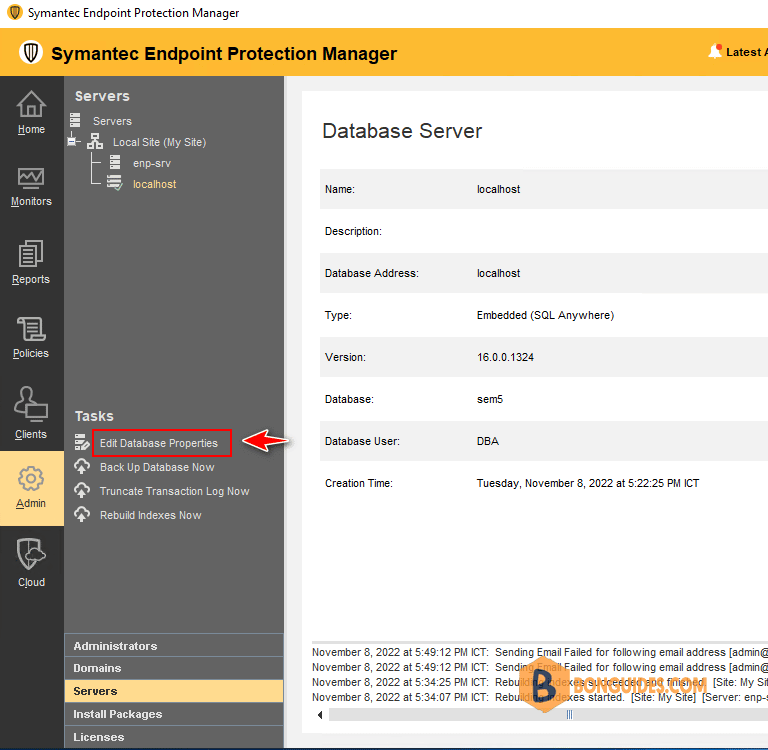Switch to the Licenses tab
768x750 pixels.
(x=174, y=737)
